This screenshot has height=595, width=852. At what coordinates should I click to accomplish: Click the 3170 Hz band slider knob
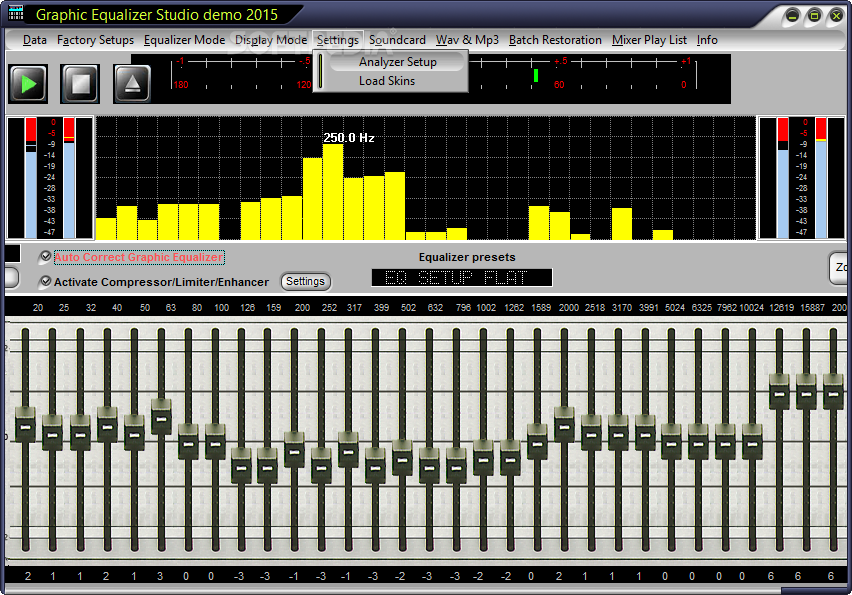618,433
